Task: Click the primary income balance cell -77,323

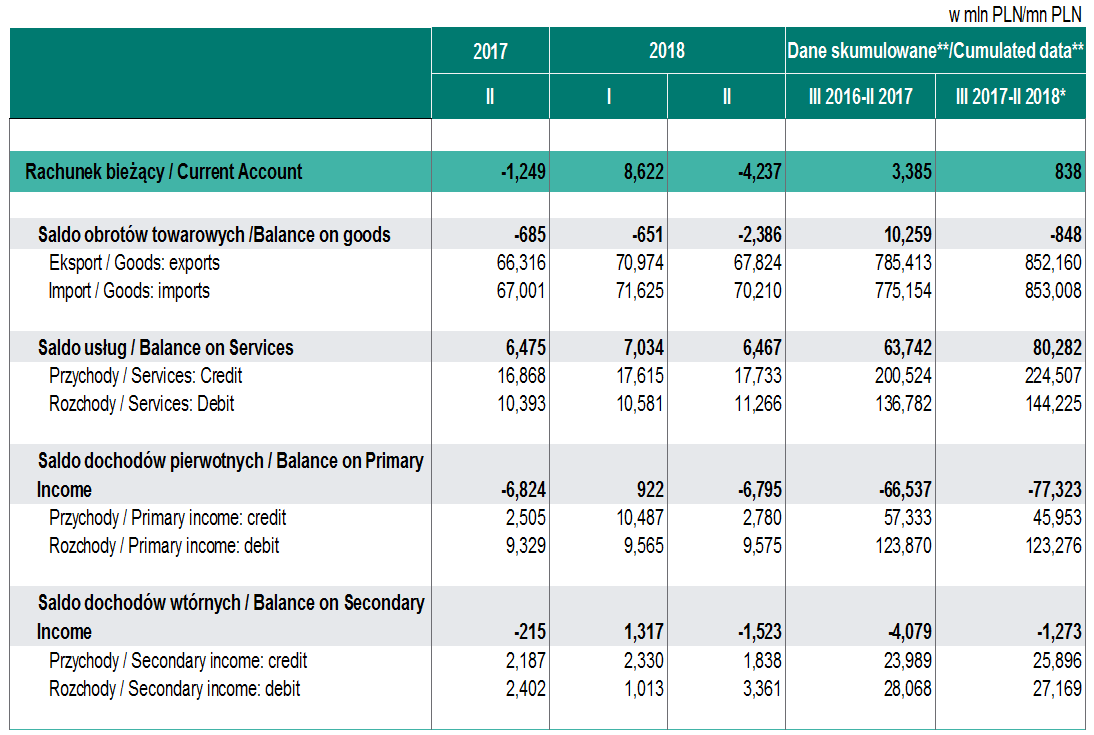Action: pos(1051,490)
